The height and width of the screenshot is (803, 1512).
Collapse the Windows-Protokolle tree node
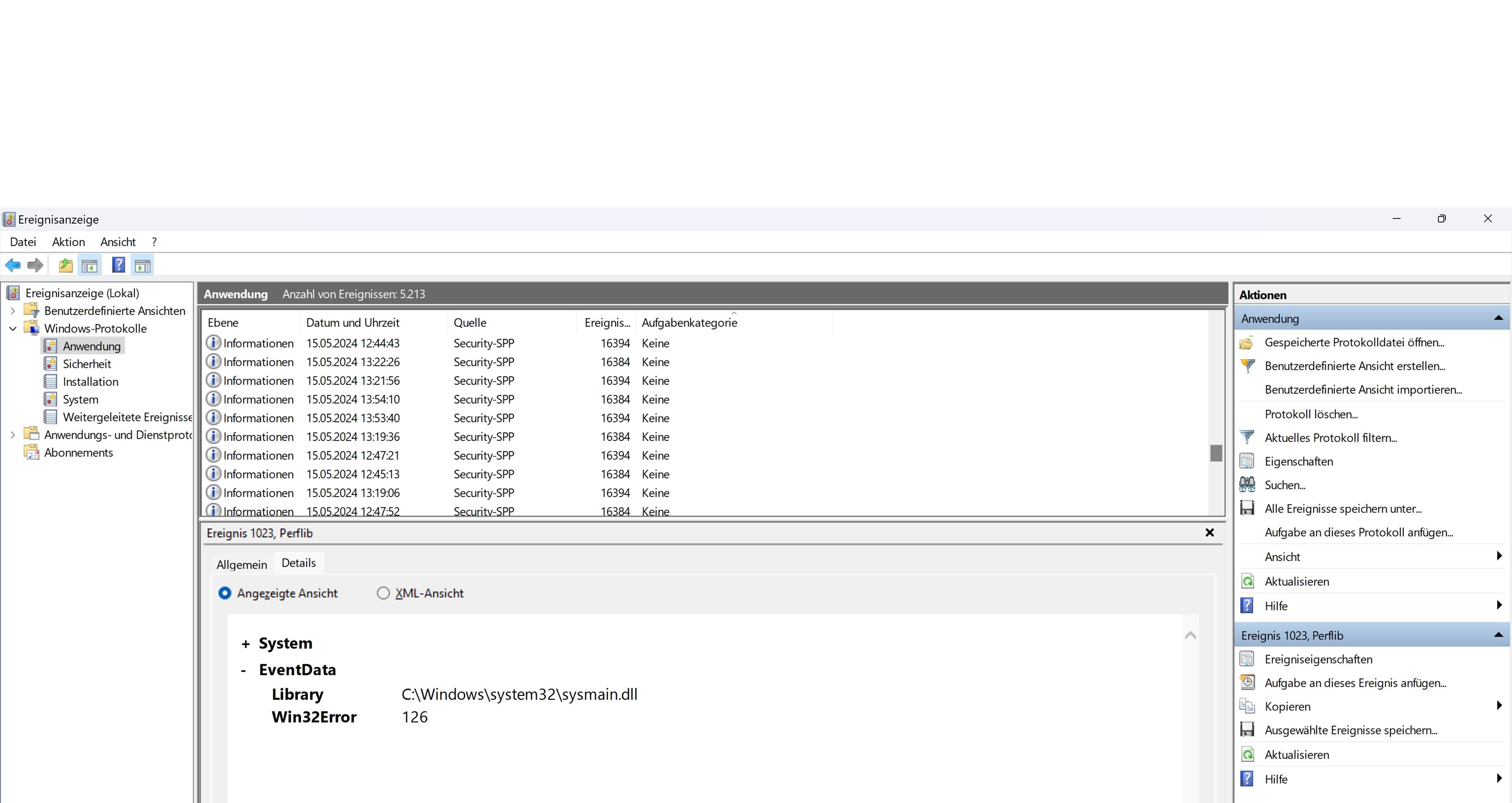12,329
